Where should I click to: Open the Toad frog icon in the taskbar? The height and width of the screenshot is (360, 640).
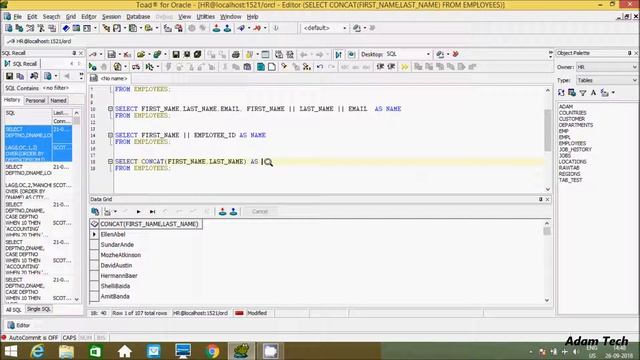[x=241, y=351]
